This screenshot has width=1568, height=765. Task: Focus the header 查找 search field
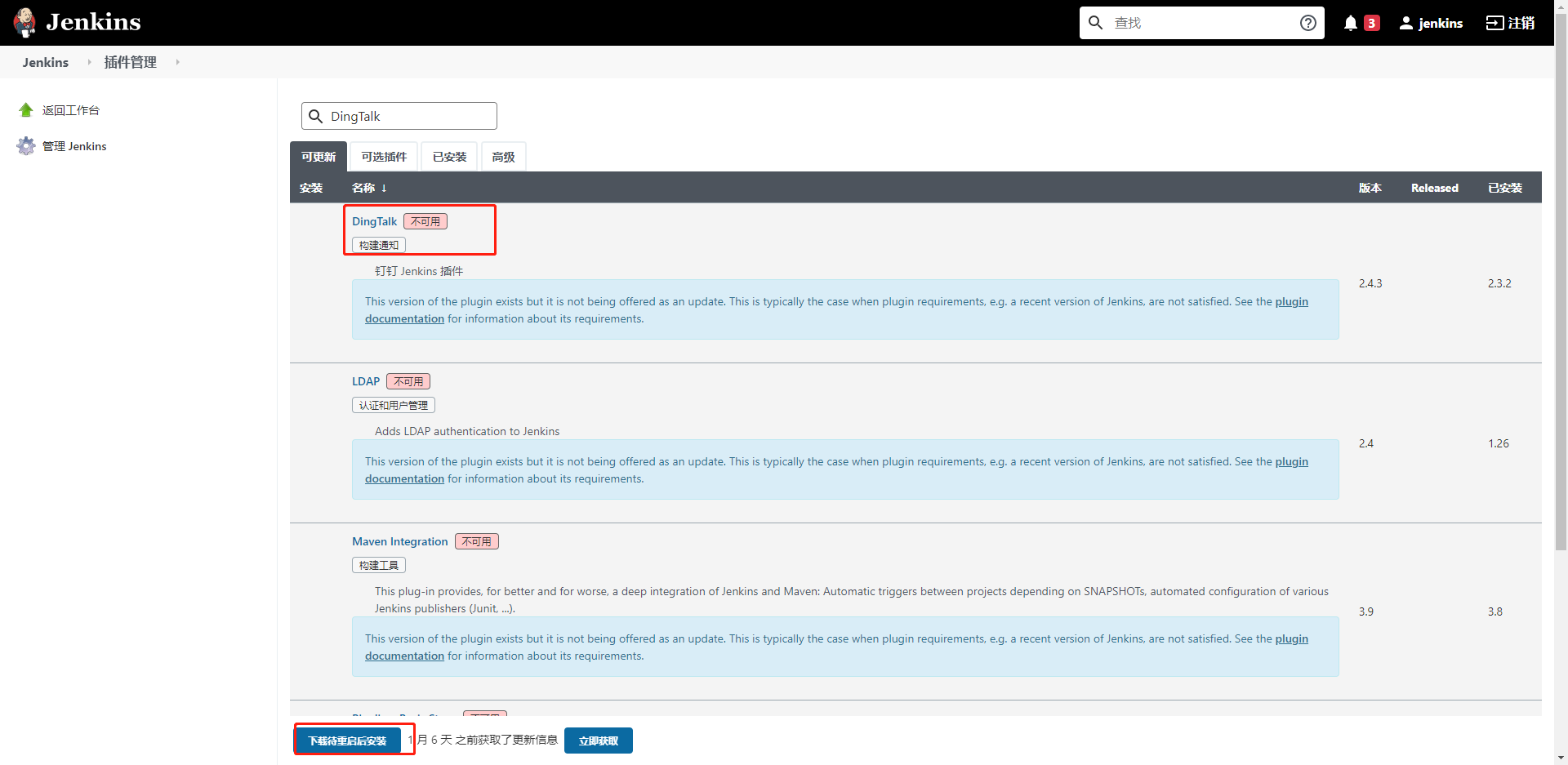[x=1200, y=23]
